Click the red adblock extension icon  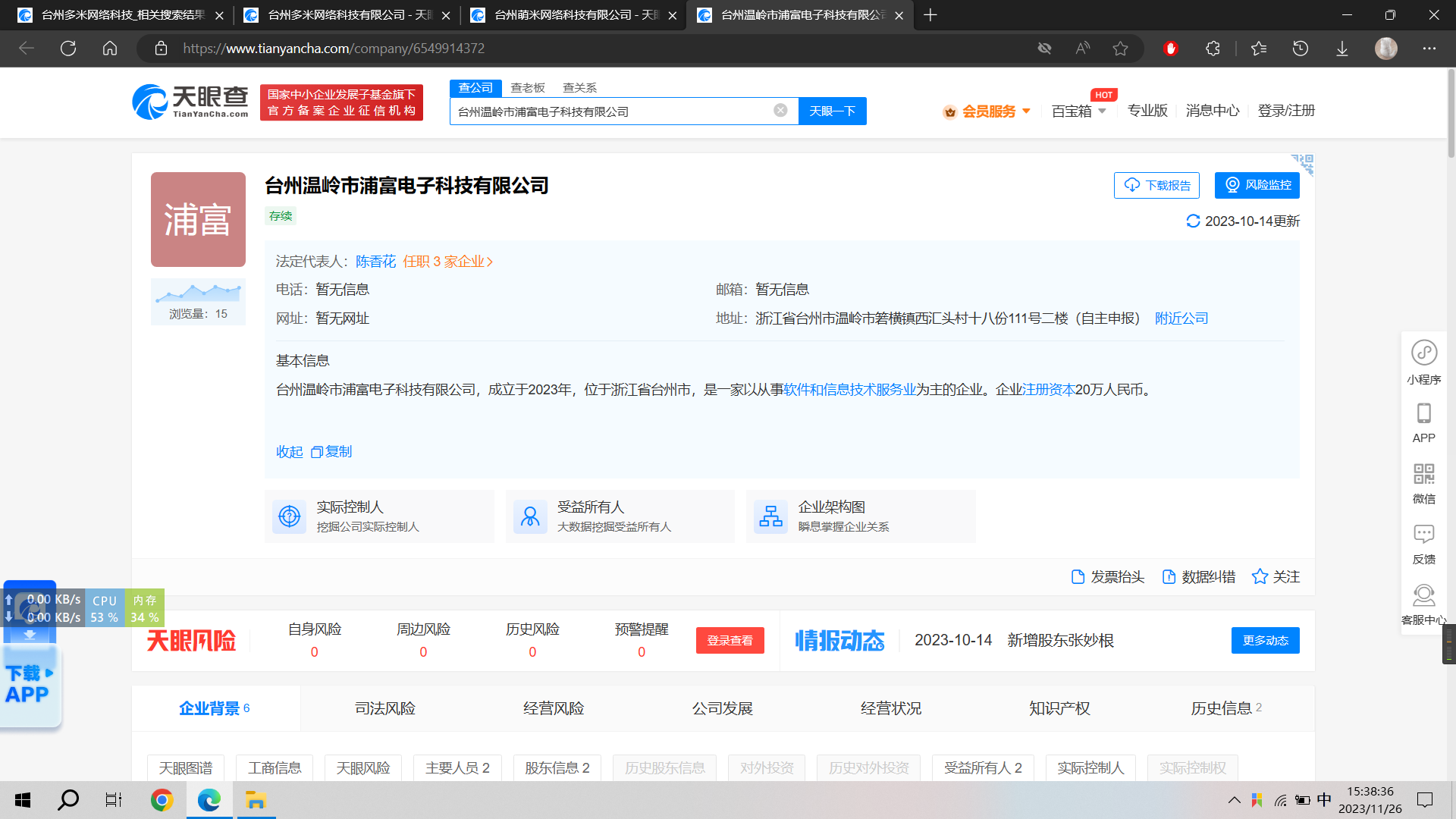pos(1170,49)
